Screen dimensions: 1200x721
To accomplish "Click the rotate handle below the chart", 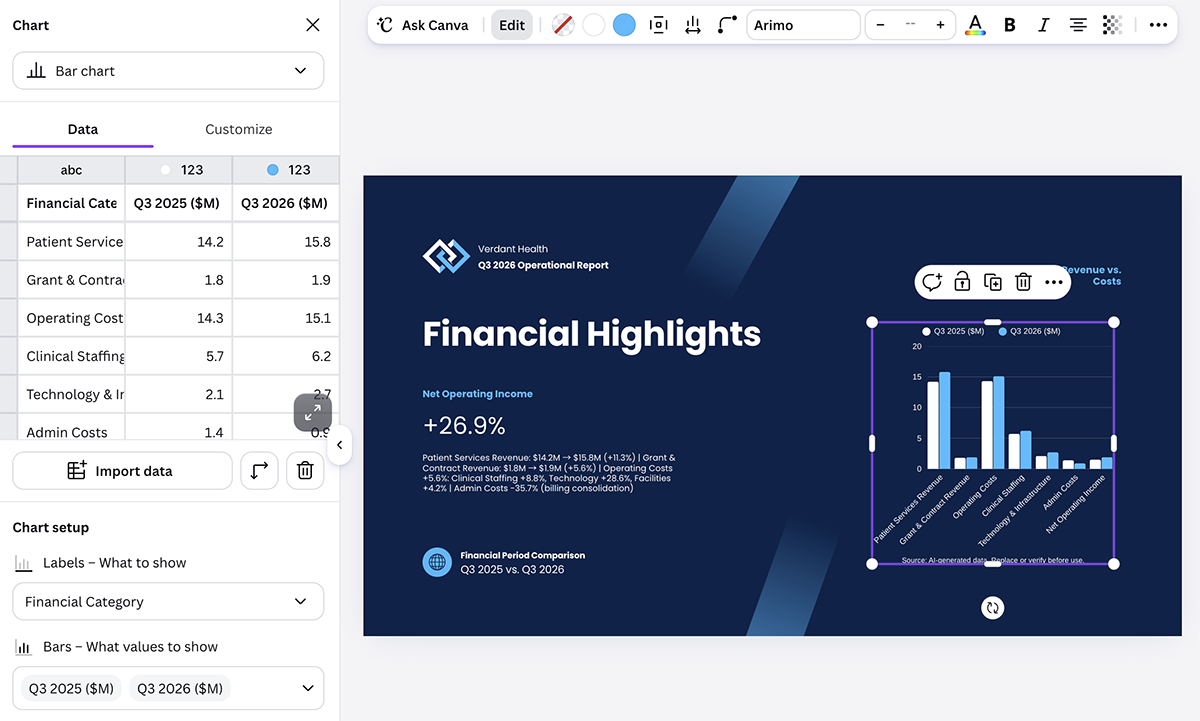I will click(992, 607).
